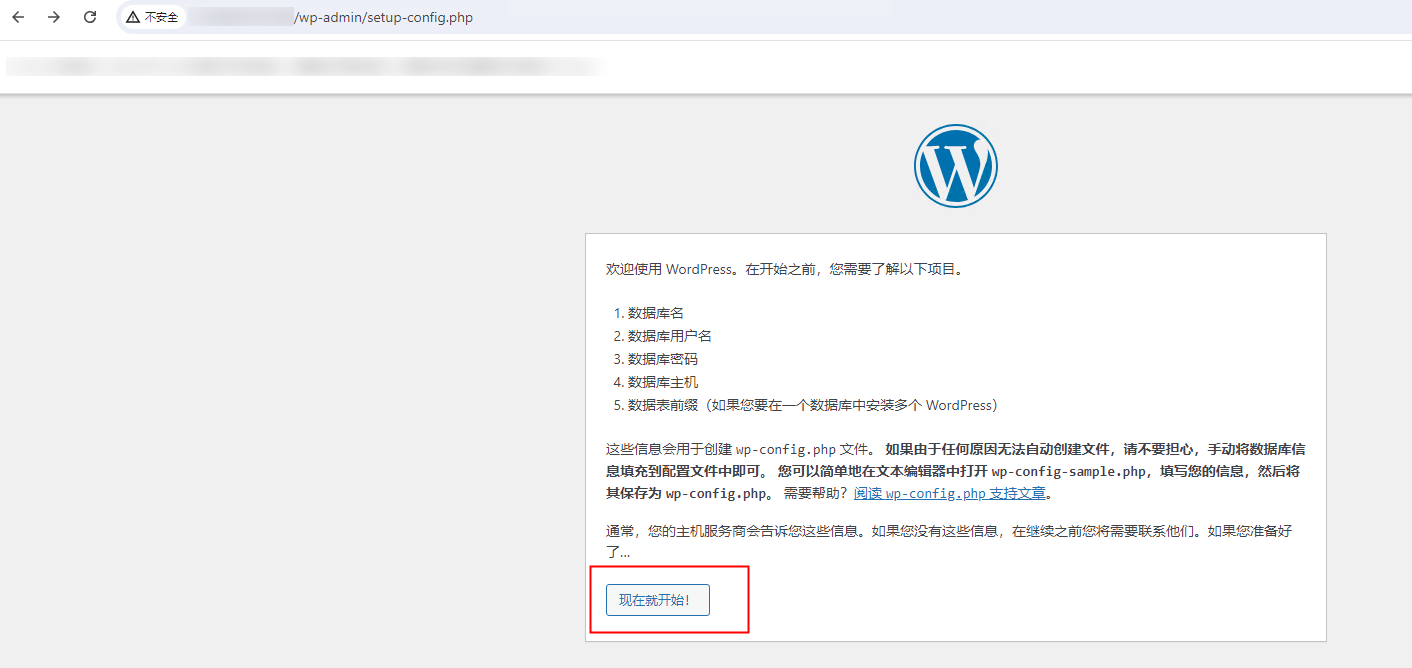This screenshot has width=1412, height=668.
Task: Go forward to the next page
Action: click(x=54, y=17)
